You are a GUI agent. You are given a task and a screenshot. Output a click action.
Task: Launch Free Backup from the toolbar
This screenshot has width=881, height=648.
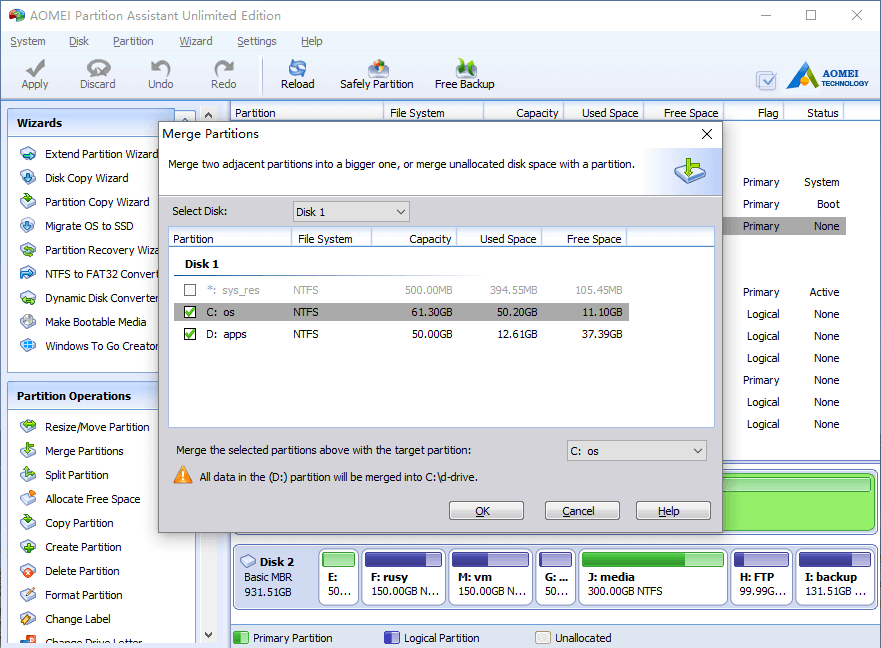[x=464, y=74]
